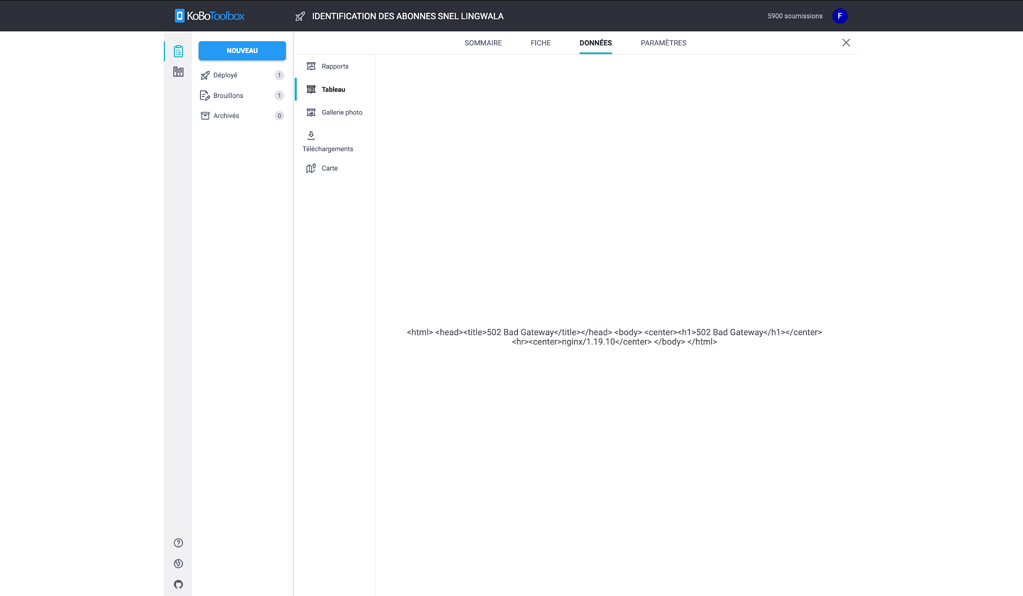This screenshot has height=596, width=1023.
Task: Show Archivés projects
Action: coord(226,115)
